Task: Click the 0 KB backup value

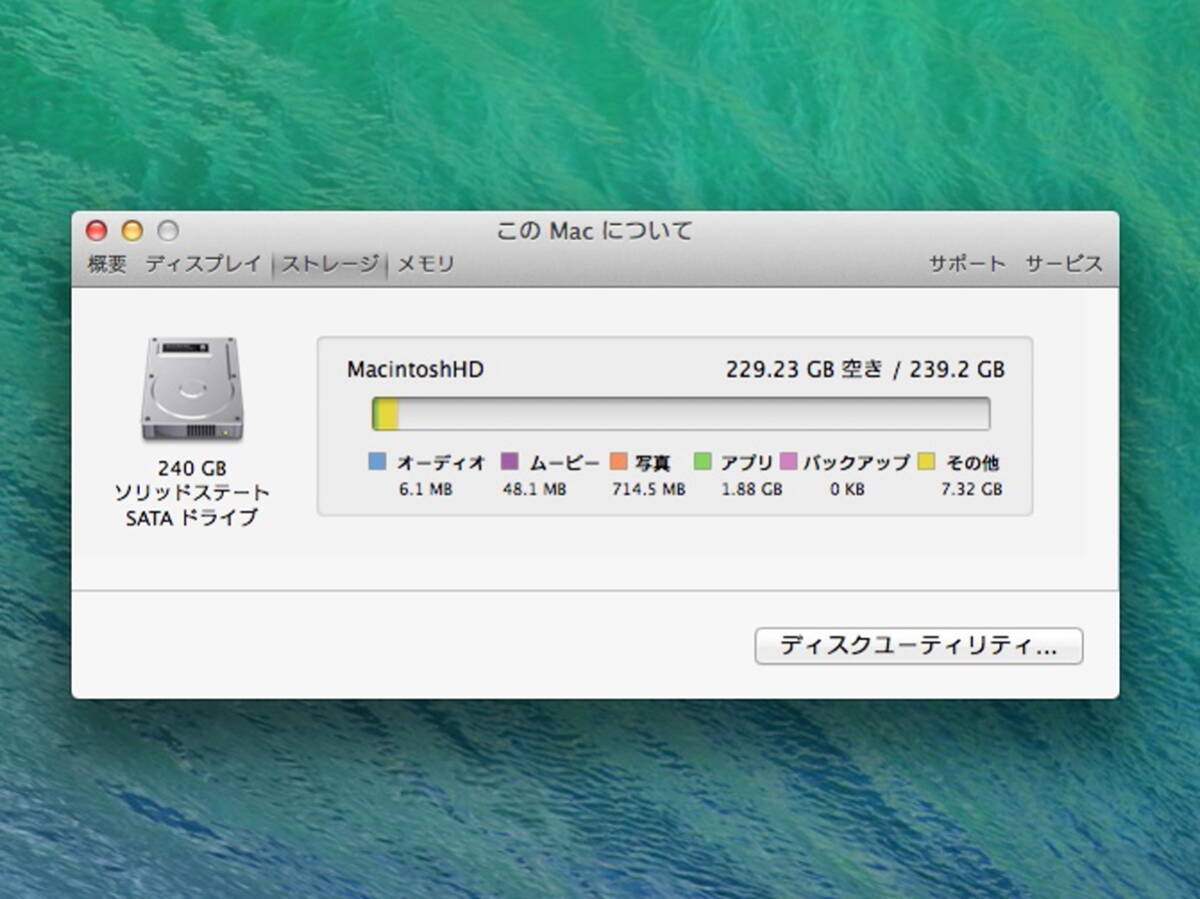Action: (847, 490)
